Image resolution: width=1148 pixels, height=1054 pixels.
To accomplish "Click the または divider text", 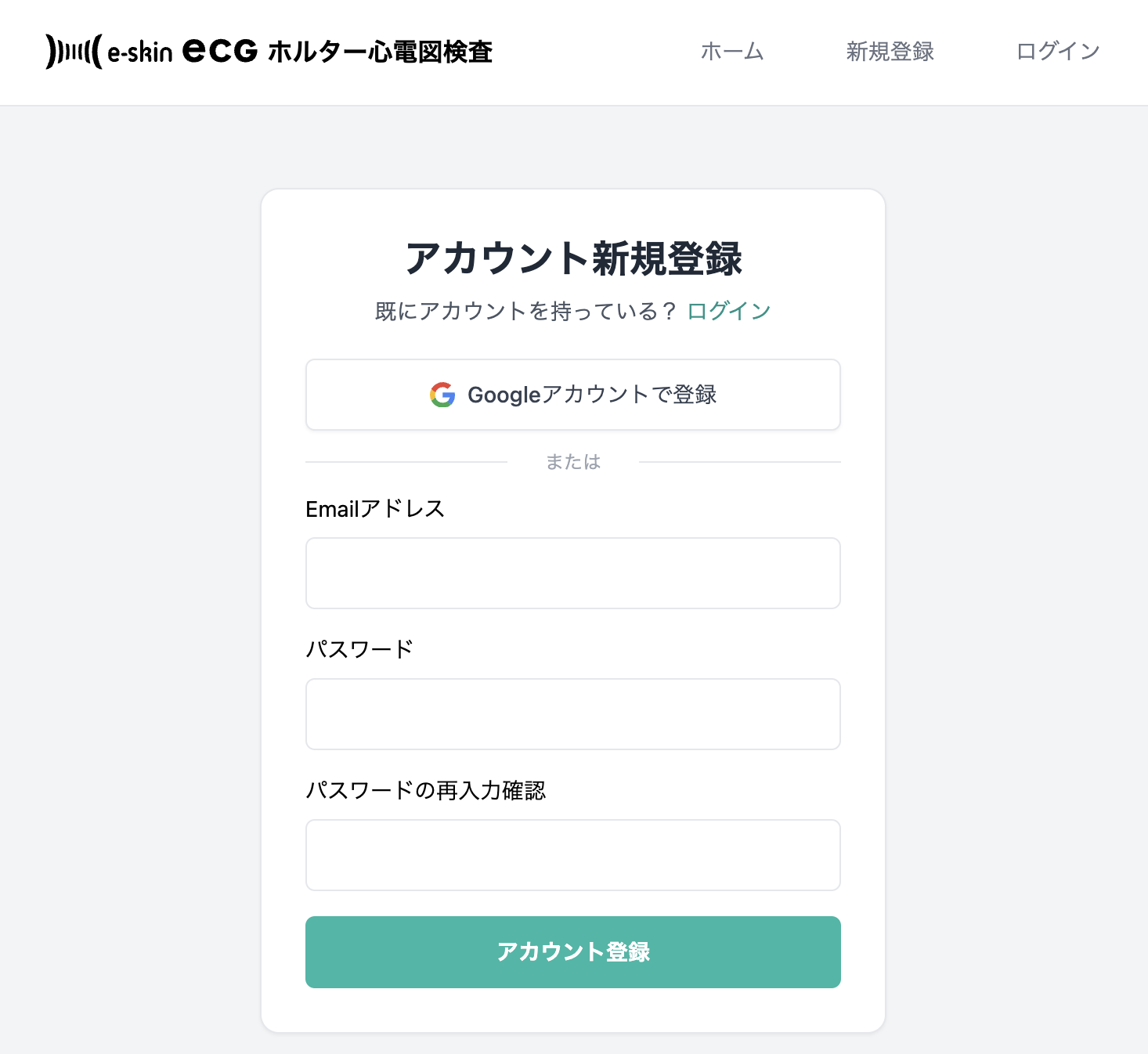I will coord(572,461).
